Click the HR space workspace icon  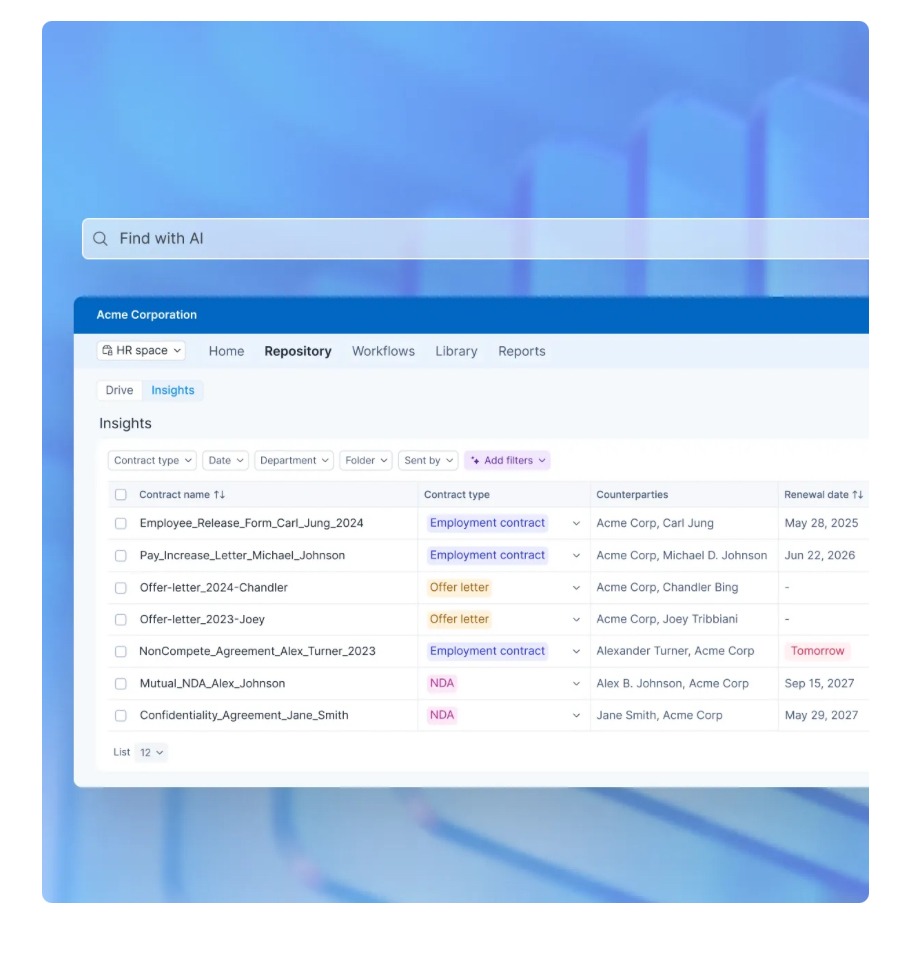click(x=109, y=351)
